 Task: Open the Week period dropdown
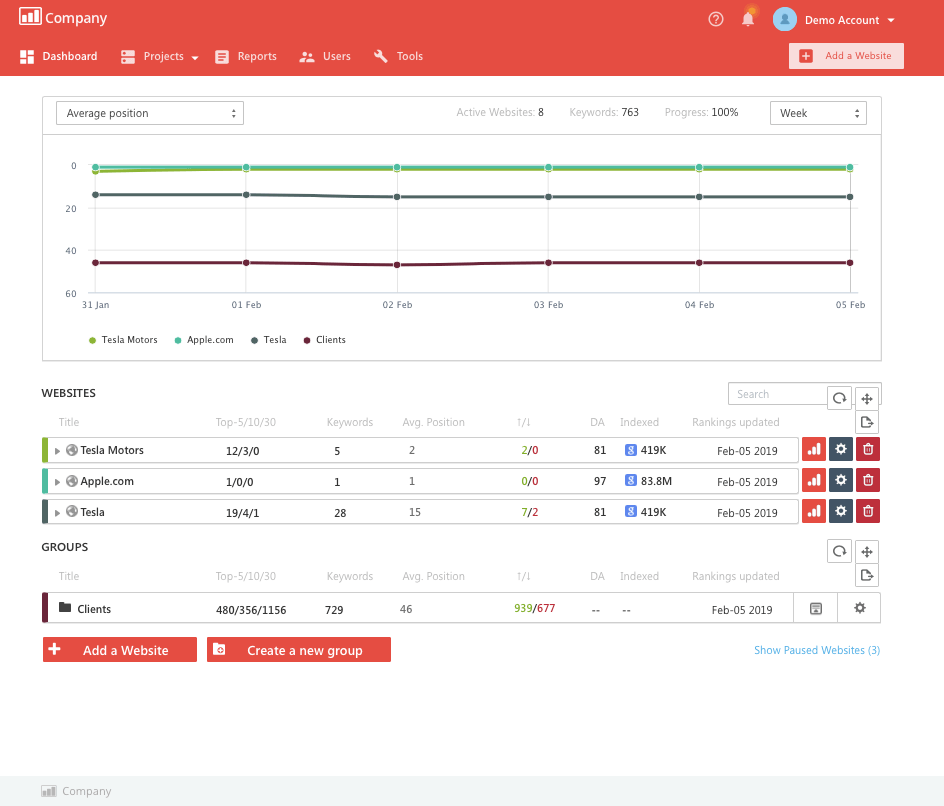pyautogui.click(x=818, y=113)
